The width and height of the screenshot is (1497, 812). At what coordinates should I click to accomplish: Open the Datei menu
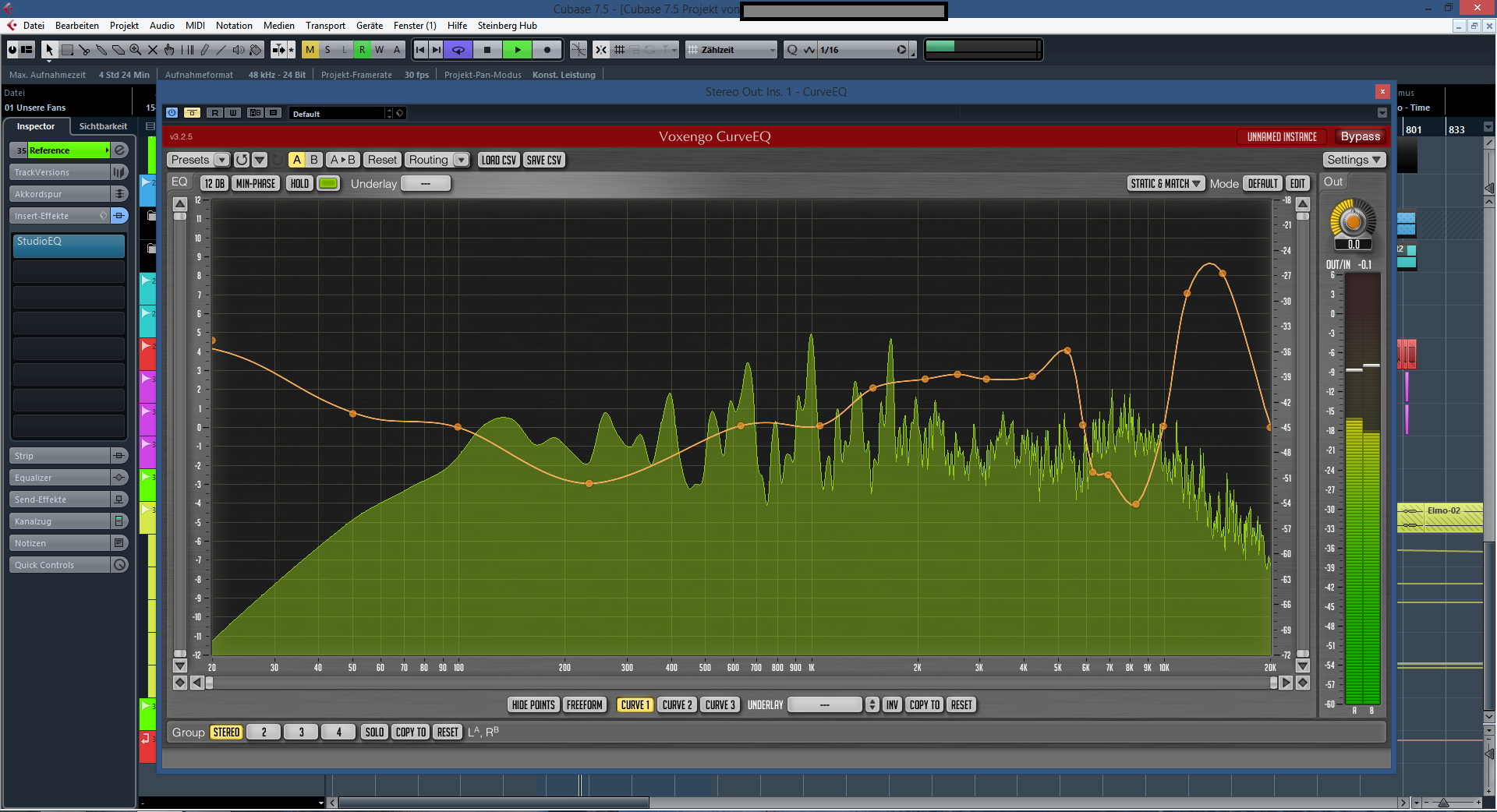34,26
